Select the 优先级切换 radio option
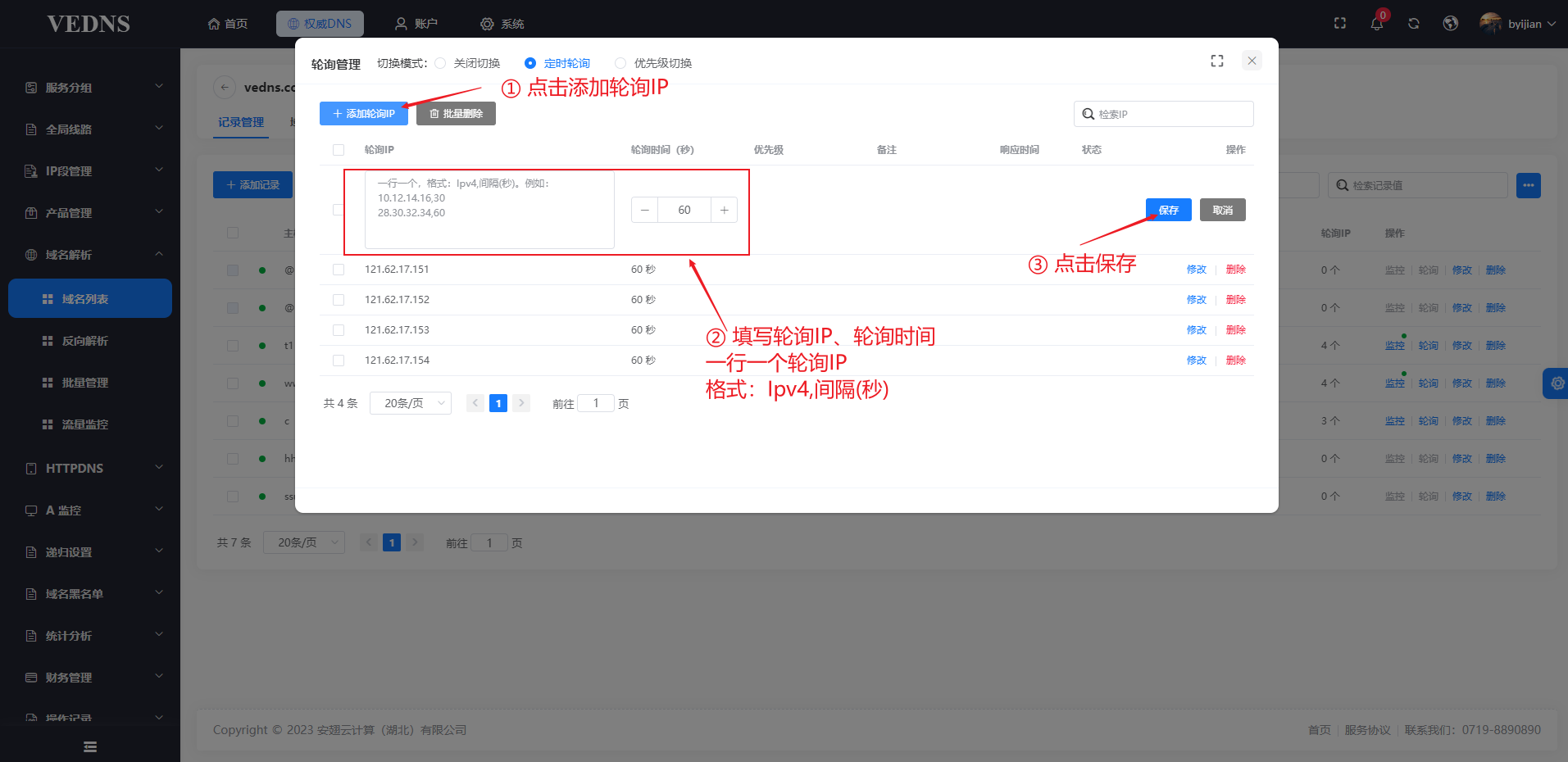Viewport: 1568px width, 762px height. (620, 63)
